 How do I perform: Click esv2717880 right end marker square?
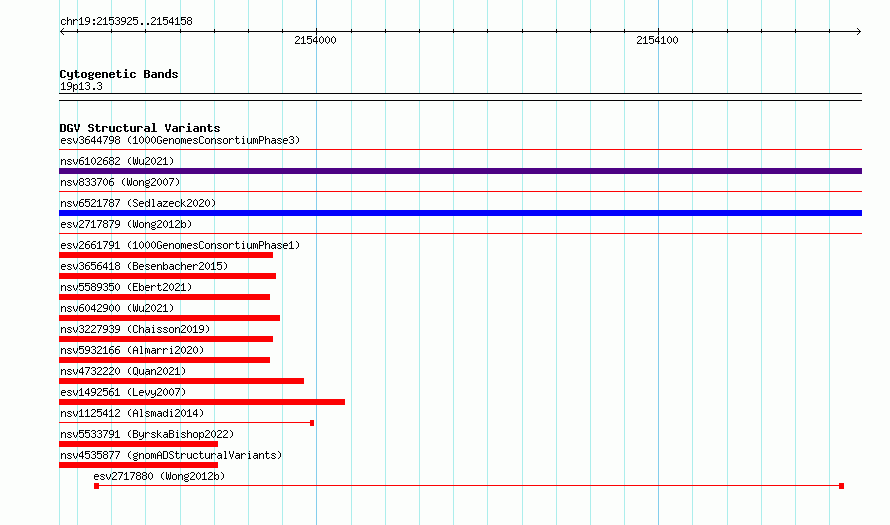click(841, 486)
